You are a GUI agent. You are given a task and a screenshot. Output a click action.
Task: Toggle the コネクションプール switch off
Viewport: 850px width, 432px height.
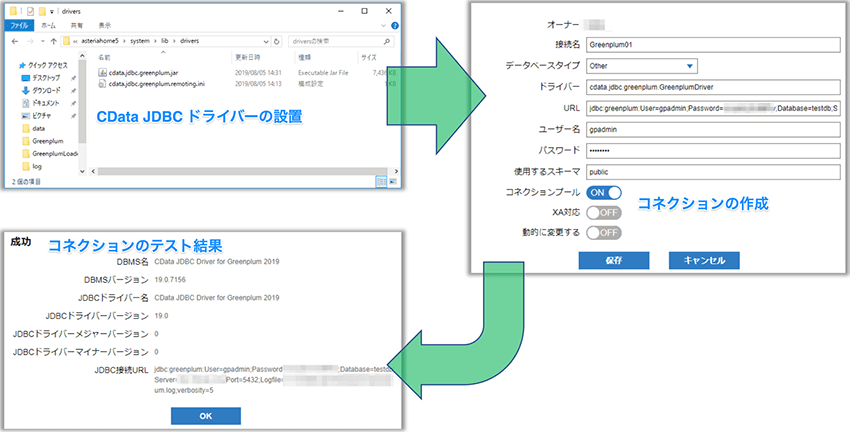tap(603, 192)
